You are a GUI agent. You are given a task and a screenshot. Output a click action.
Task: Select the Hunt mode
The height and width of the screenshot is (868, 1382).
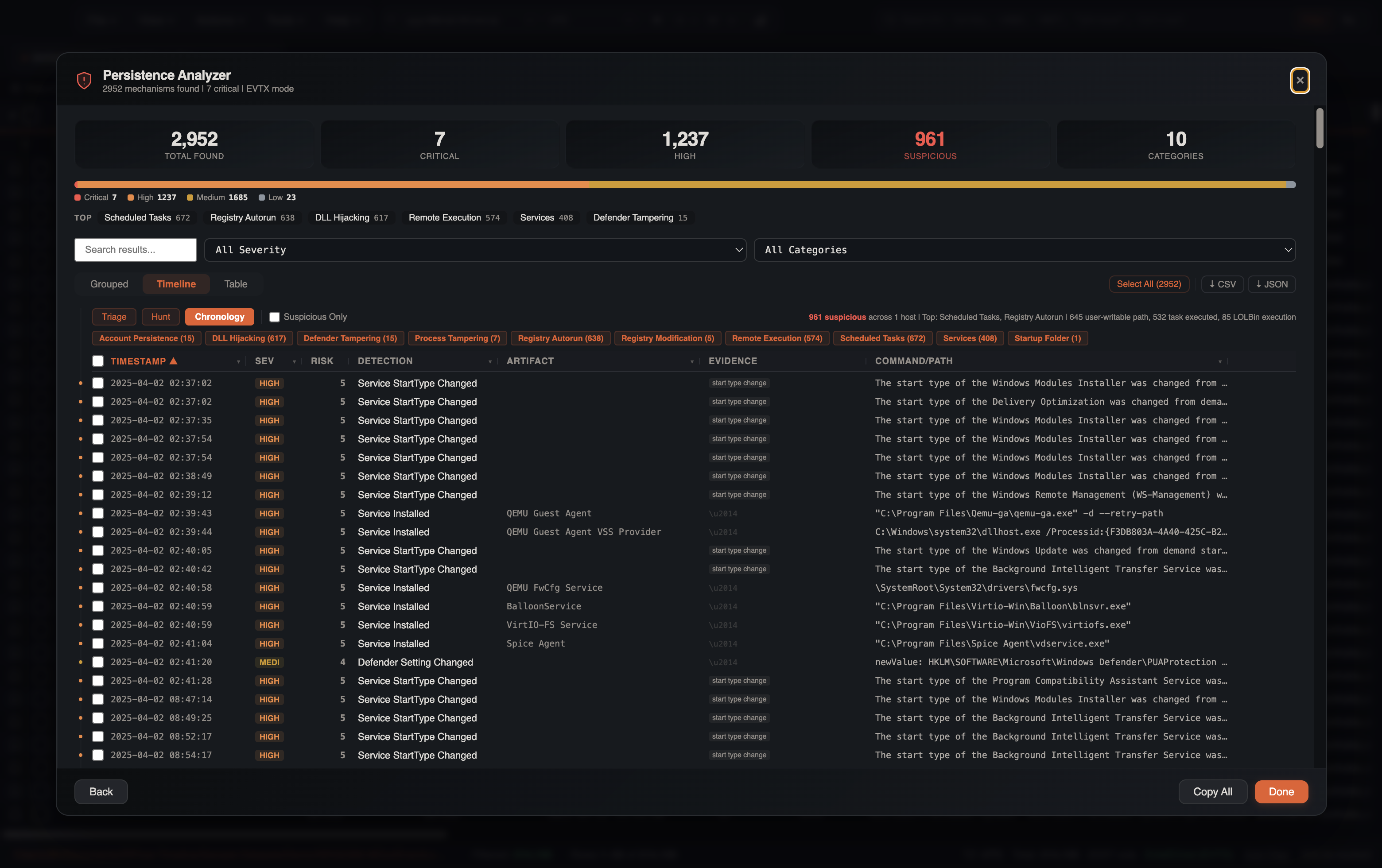coord(161,317)
